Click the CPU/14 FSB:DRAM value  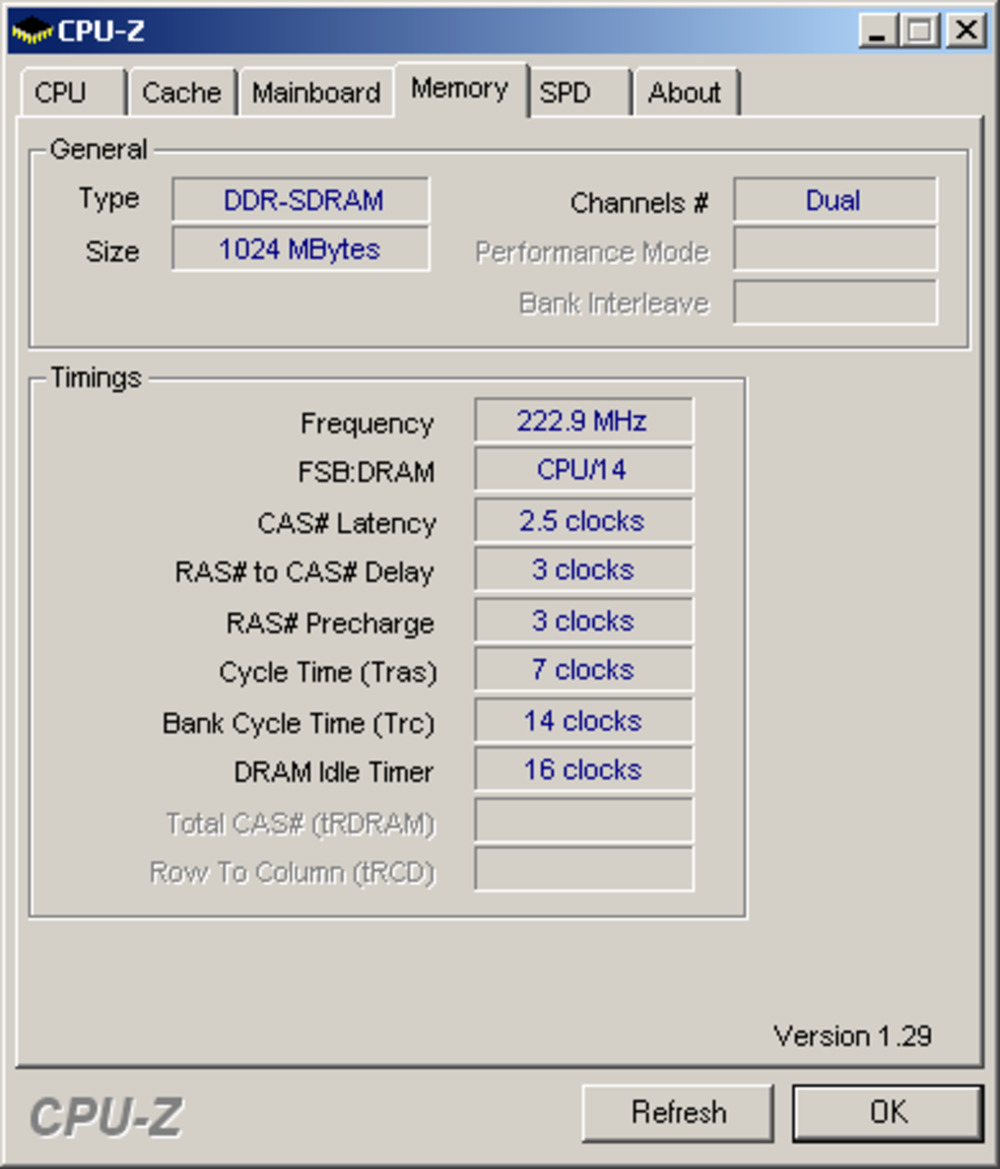click(584, 470)
